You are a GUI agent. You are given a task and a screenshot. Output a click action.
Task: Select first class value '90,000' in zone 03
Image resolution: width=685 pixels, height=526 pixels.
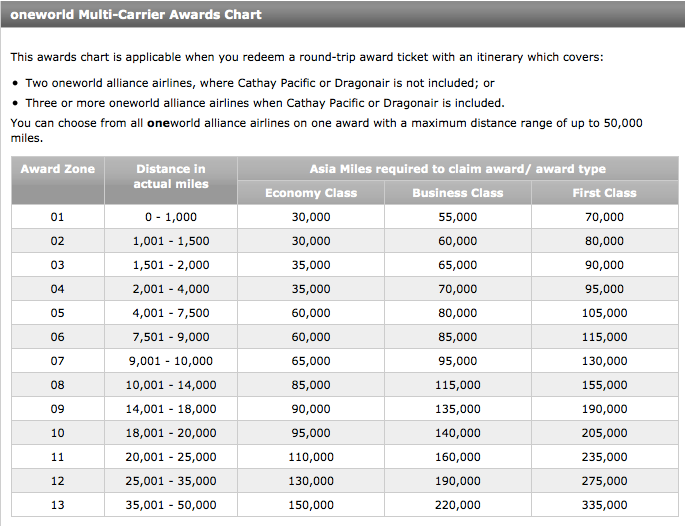click(605, 265)
